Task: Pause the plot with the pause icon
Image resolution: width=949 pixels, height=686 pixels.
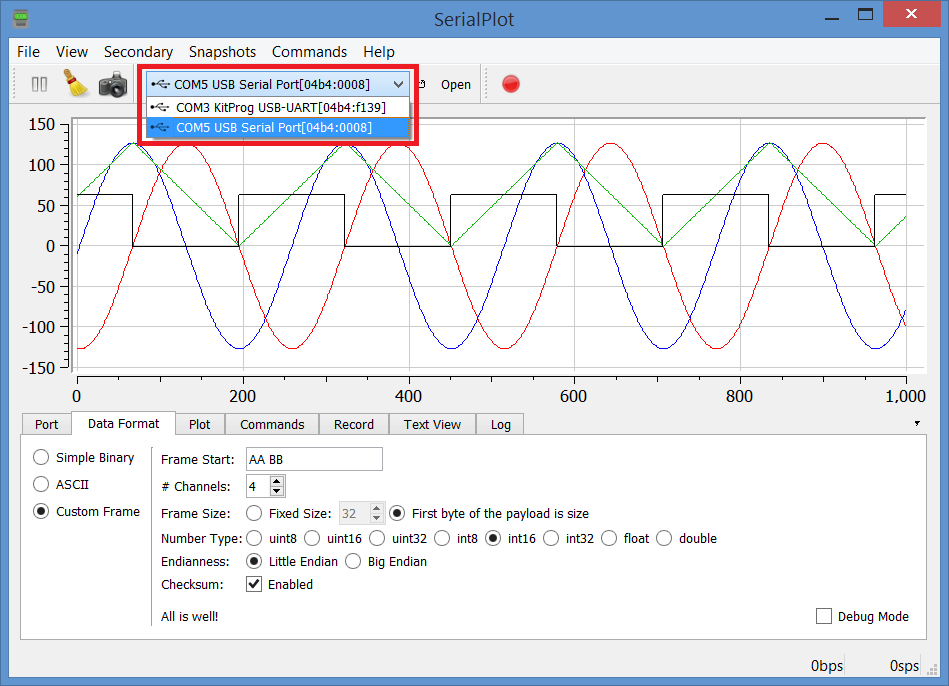Action: 38,84
